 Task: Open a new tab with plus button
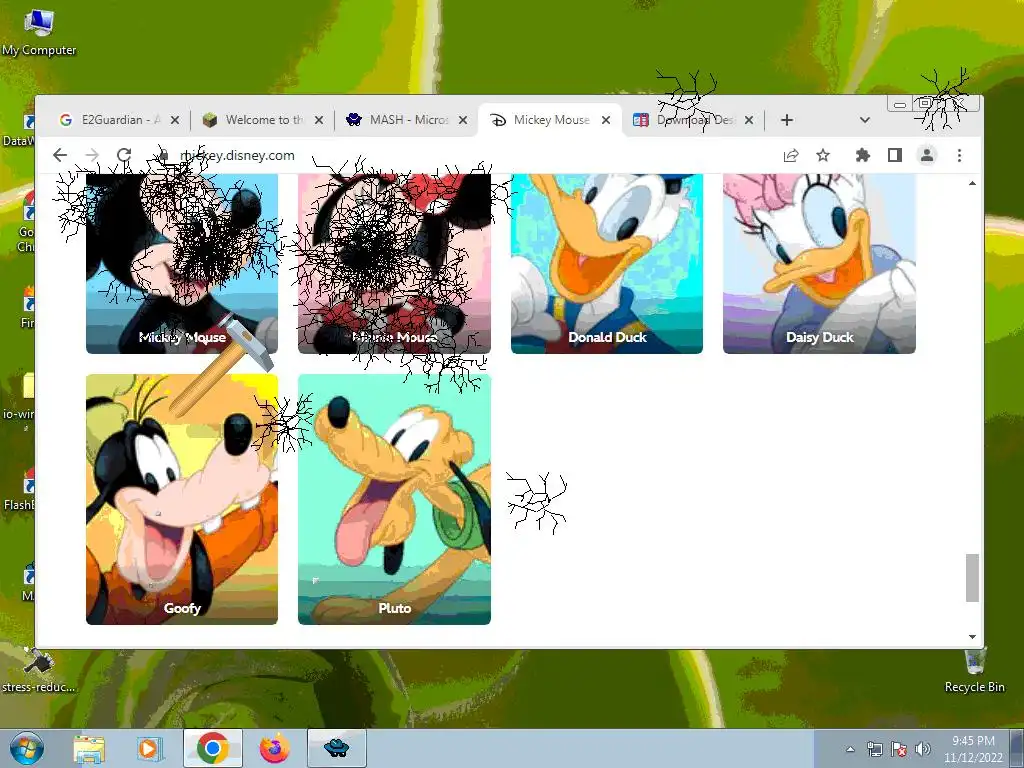point(787,120)
